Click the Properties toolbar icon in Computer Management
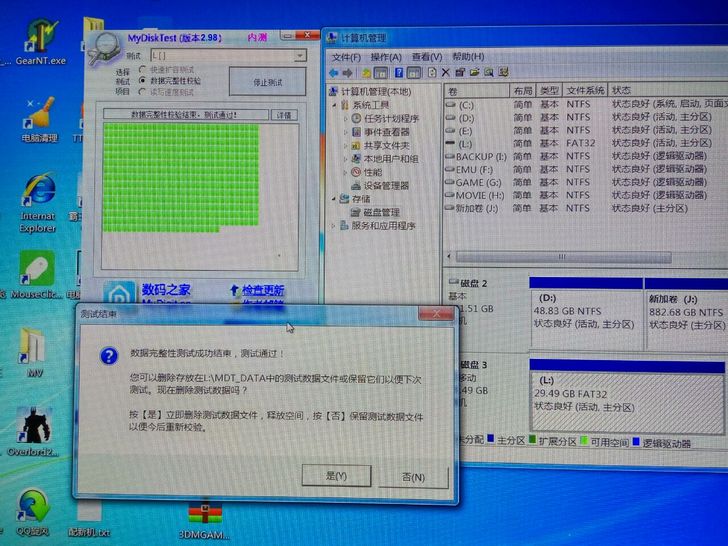This screenshot has height=546, width=728. (x=460, y=72)
